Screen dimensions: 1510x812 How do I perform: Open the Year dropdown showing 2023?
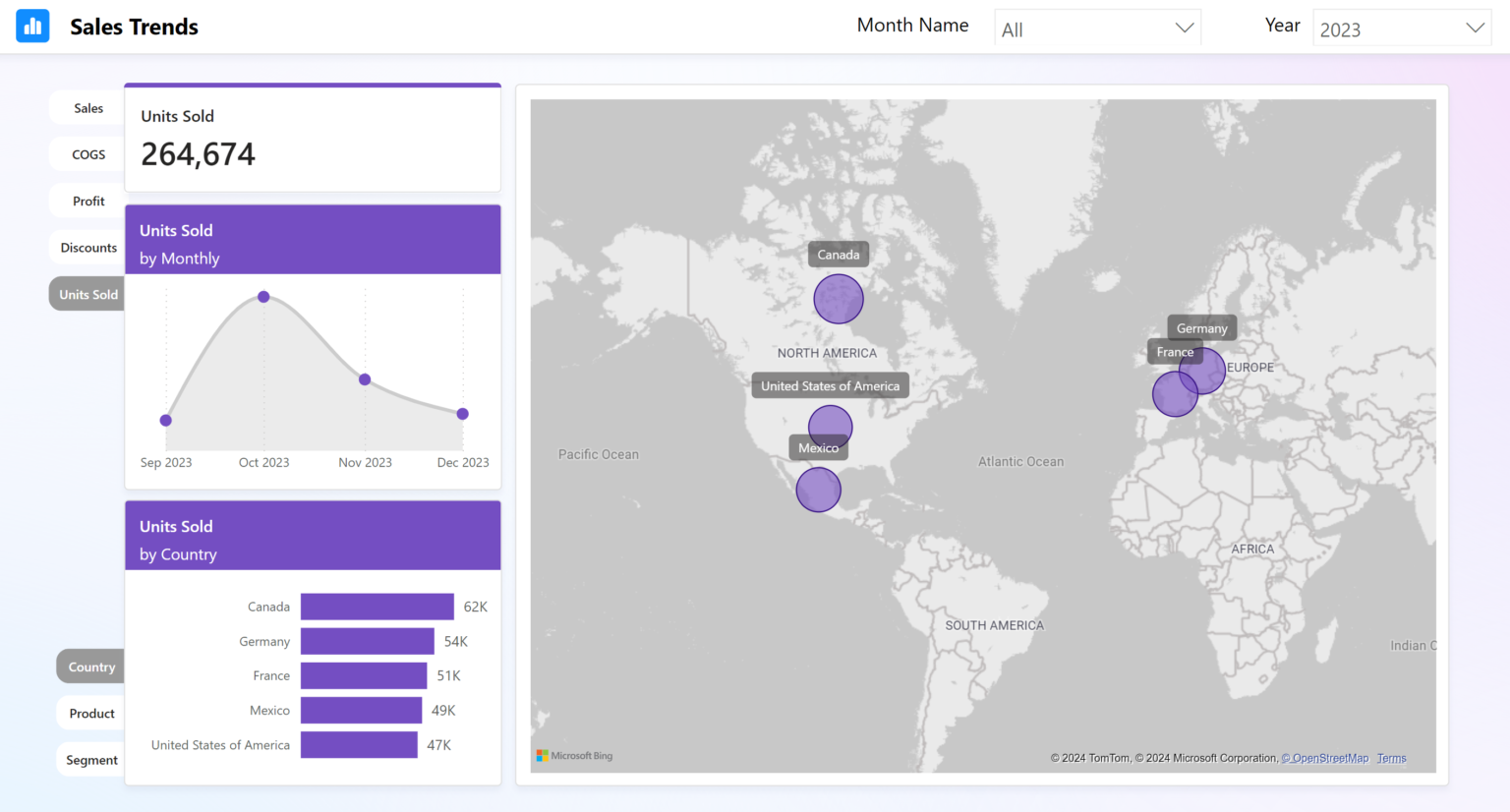click(1401, 29)
